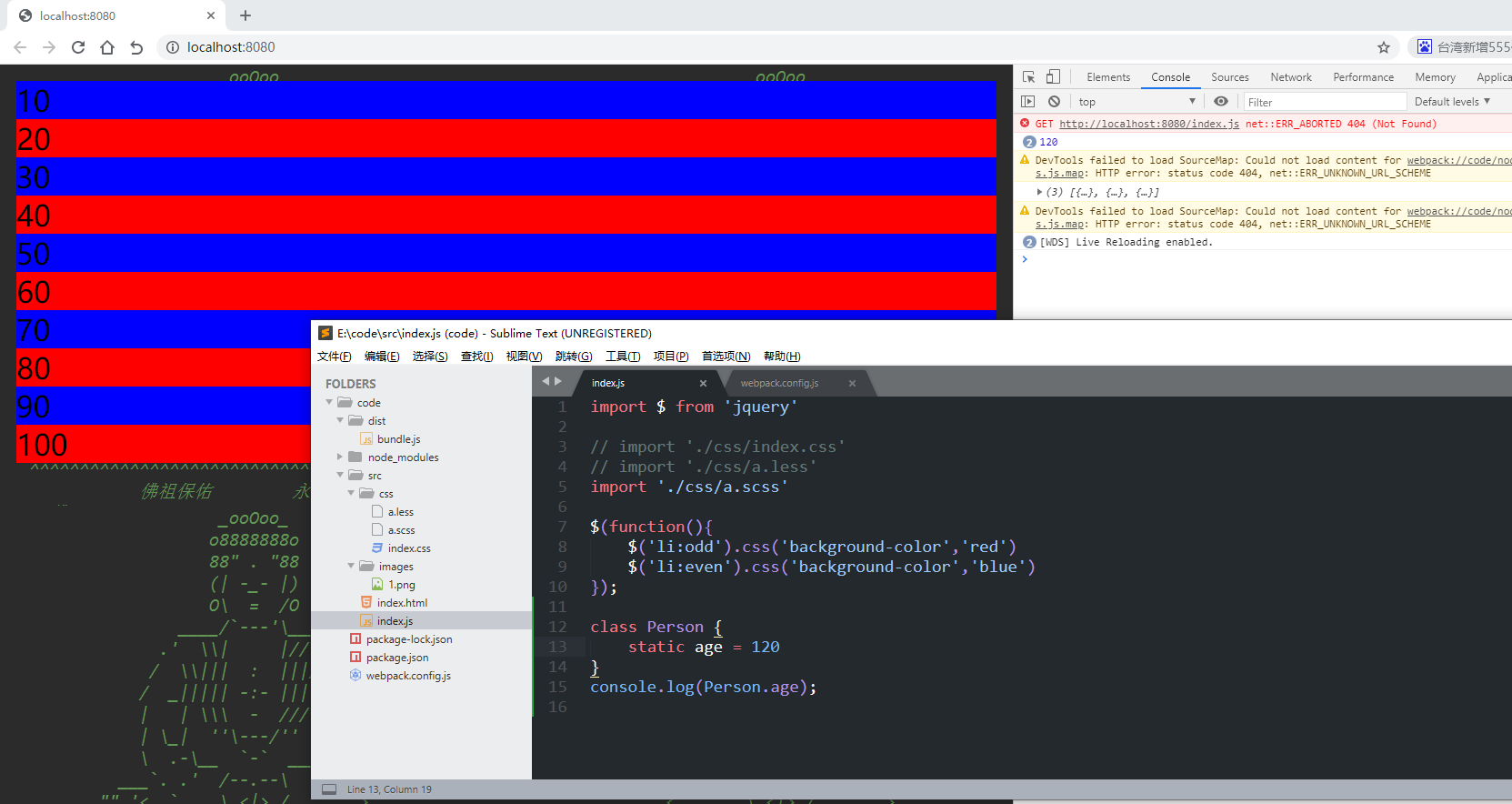Screen dimensions: 1512x804
Task: Open Sublime 编辑(E) menu
Action: [382, 357]
